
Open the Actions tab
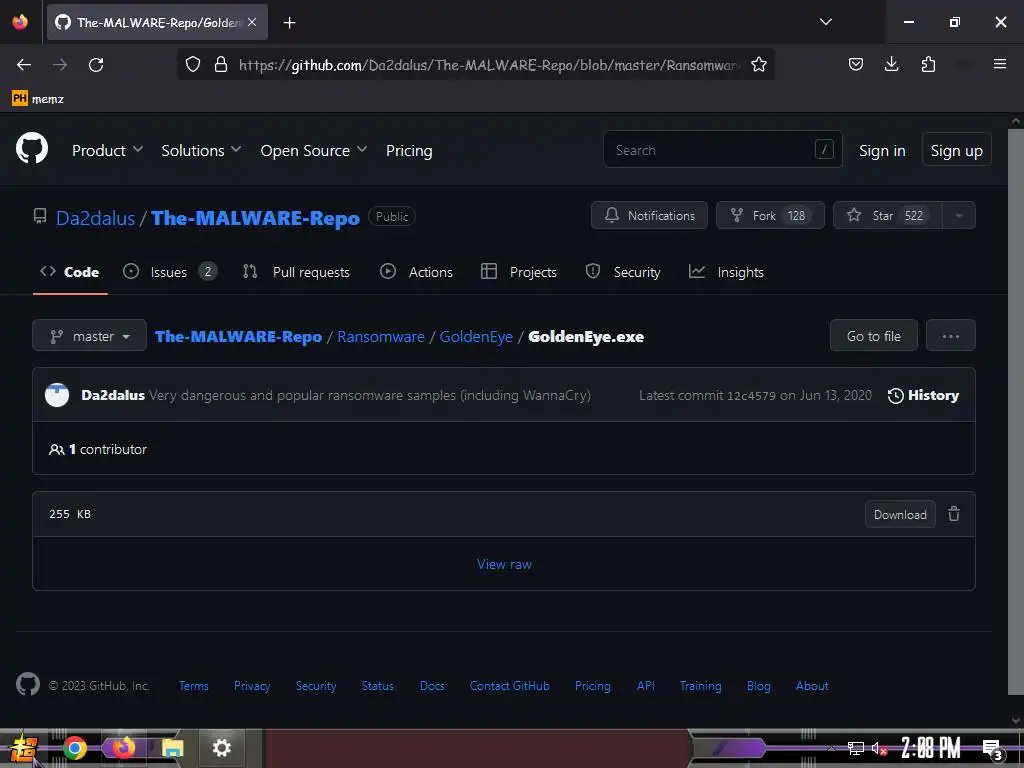click(x=416, y=272)
